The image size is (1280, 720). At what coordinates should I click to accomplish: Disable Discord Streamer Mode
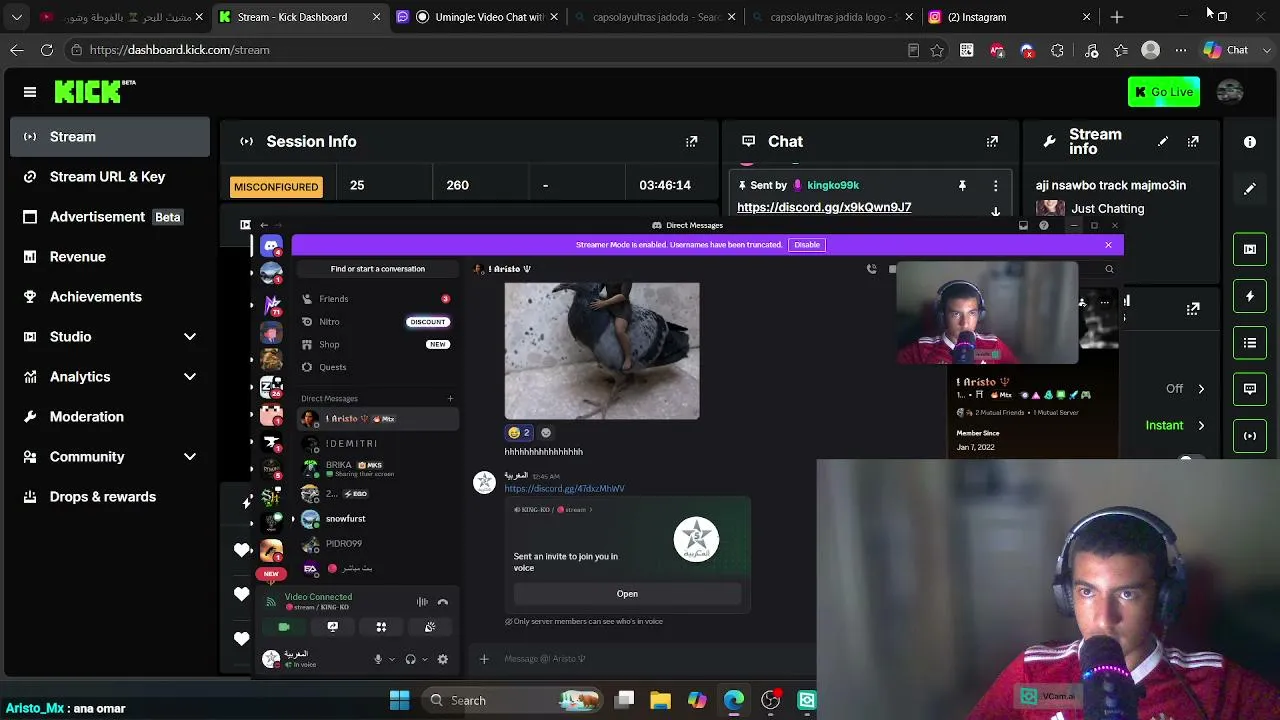coord(807,245)
